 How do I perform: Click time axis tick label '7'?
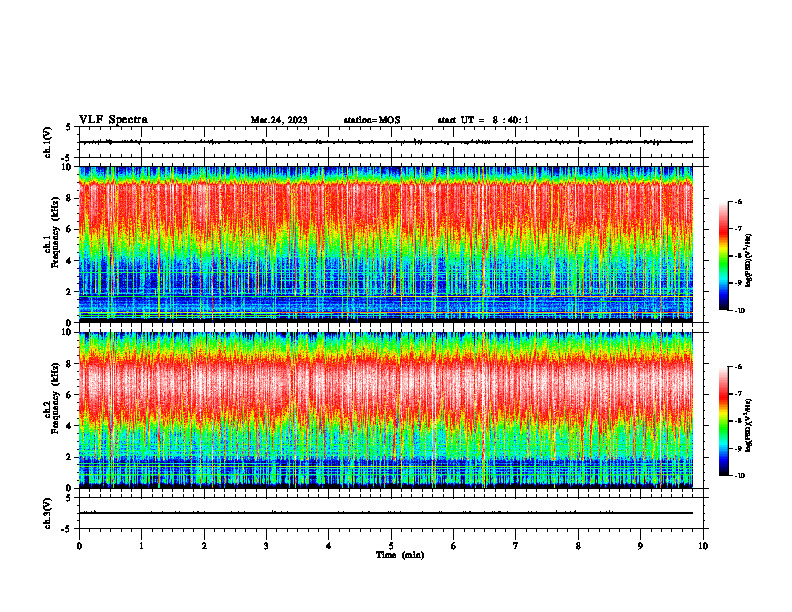pos(516,546)
